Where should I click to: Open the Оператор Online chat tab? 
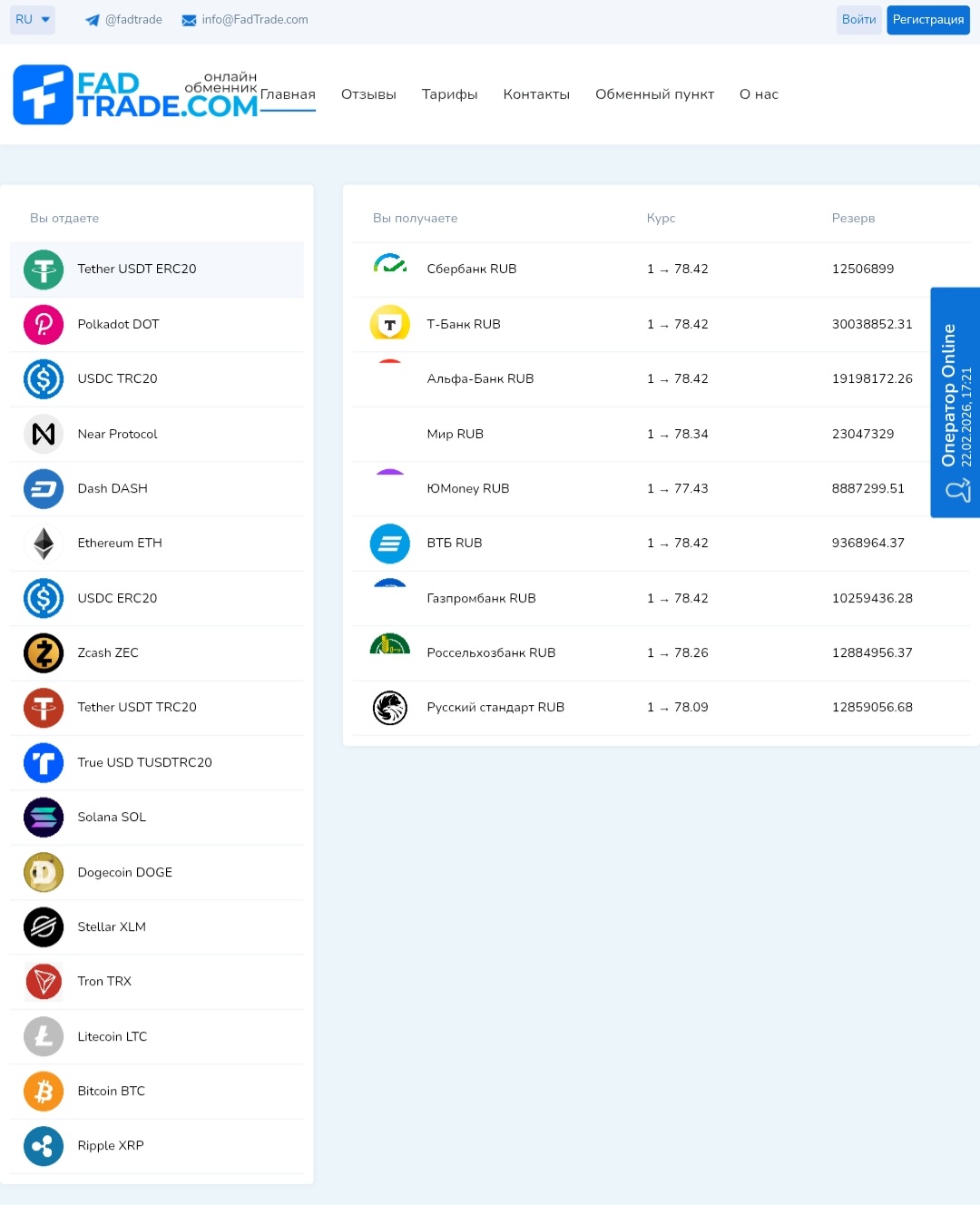(x=955, y=402)
